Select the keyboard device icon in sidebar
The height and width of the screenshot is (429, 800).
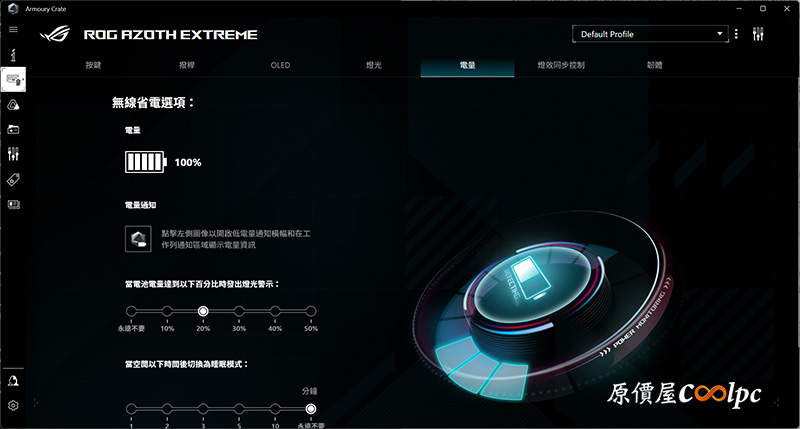[13, 80]
